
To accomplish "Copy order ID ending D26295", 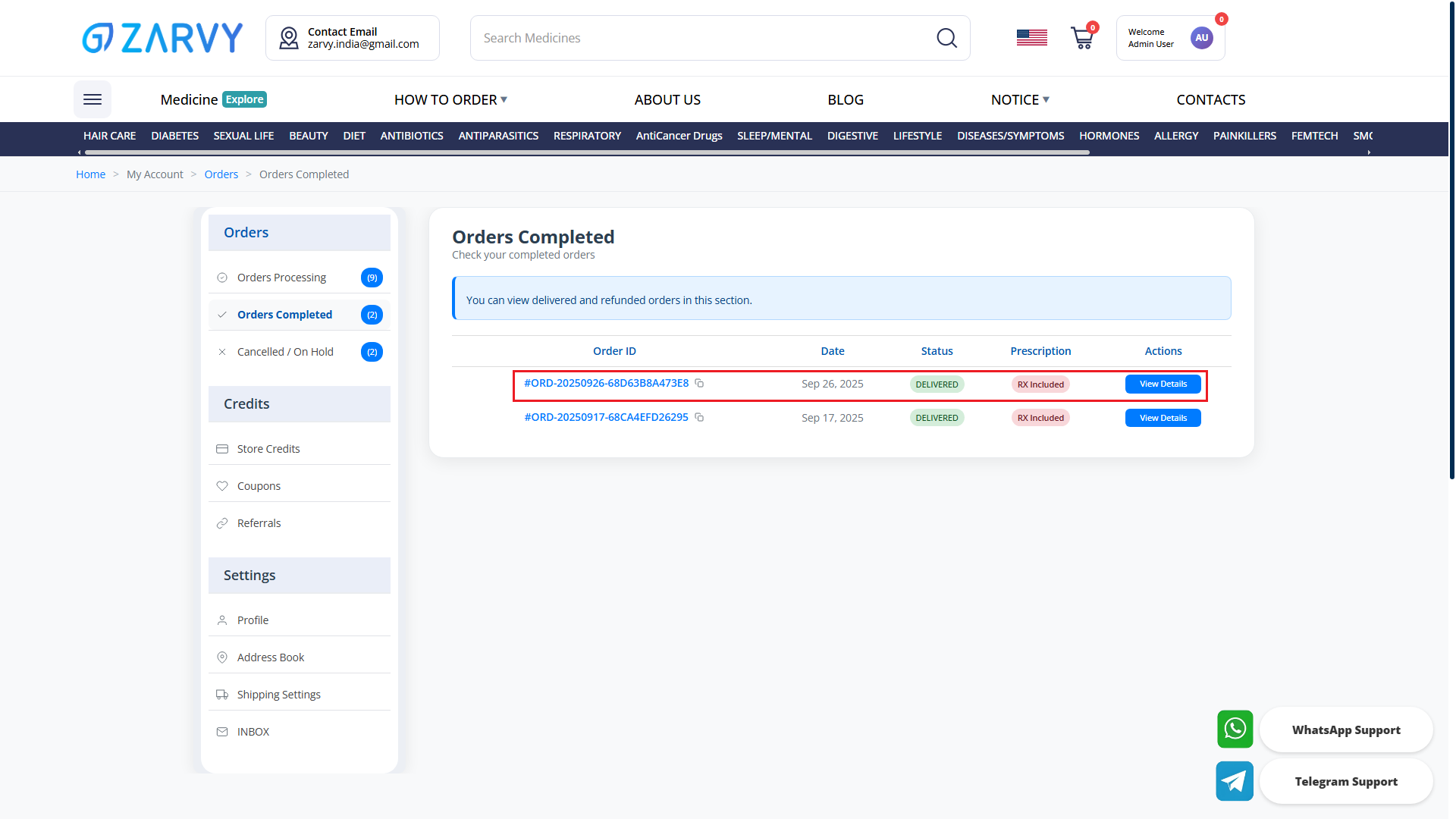I will point(699,418).
